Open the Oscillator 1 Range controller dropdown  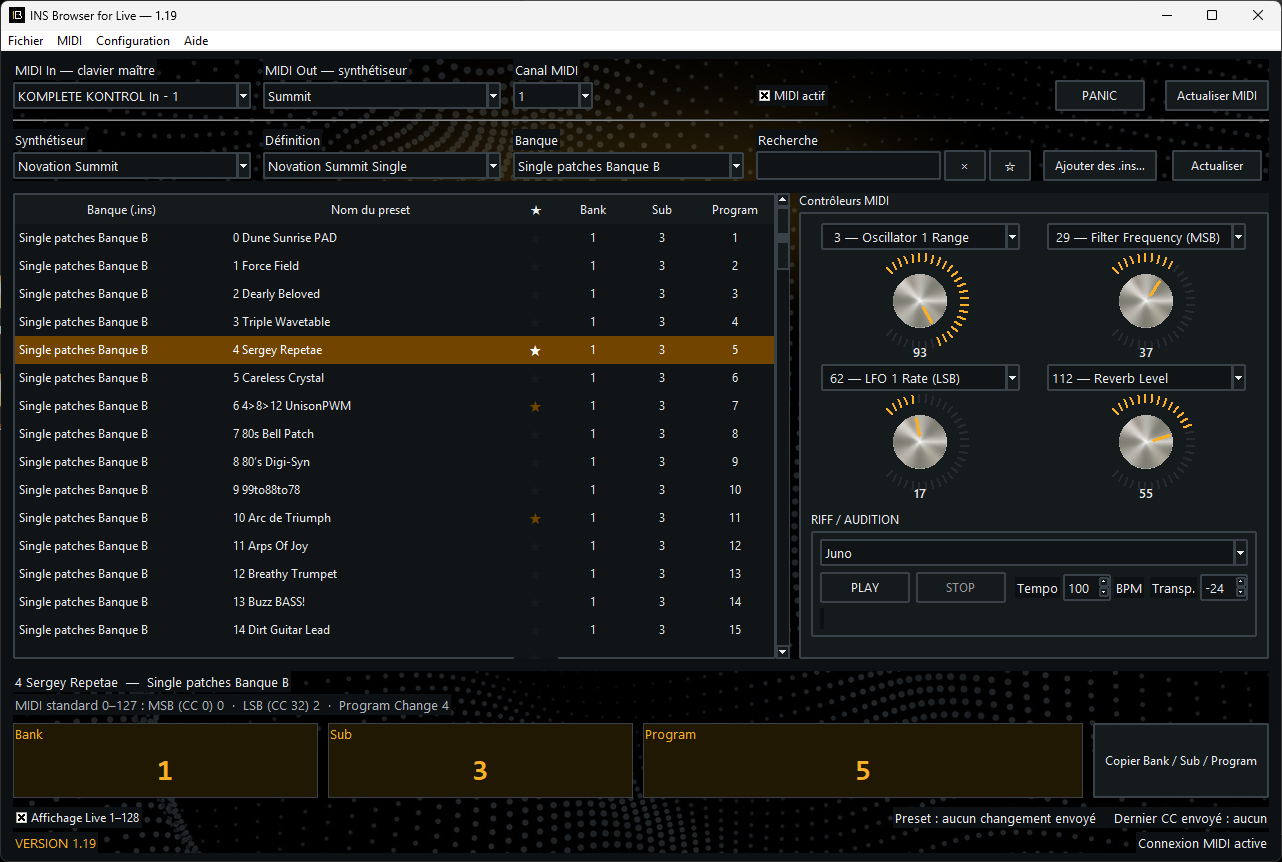coord(920,237)
